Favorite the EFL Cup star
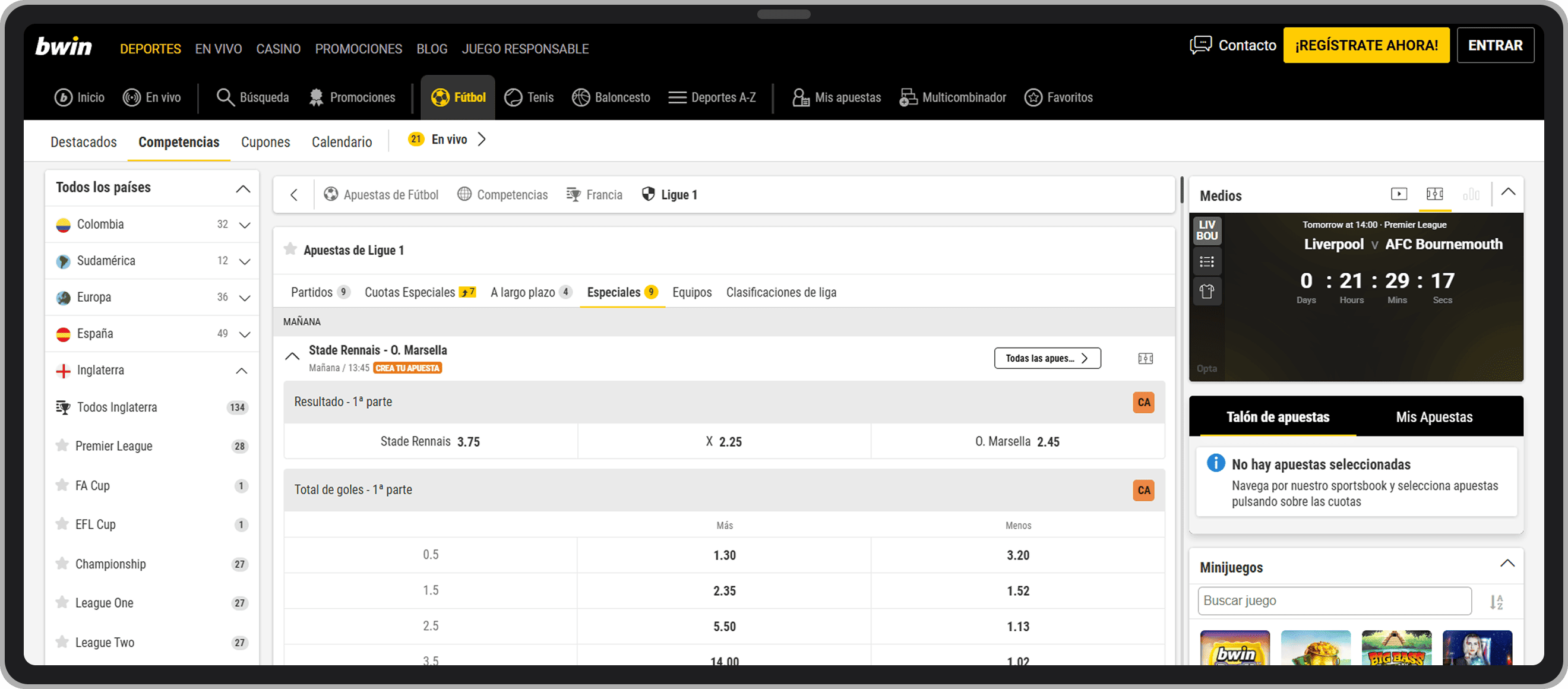This screenshot has height=689, width=1568. tap(62, 524)
